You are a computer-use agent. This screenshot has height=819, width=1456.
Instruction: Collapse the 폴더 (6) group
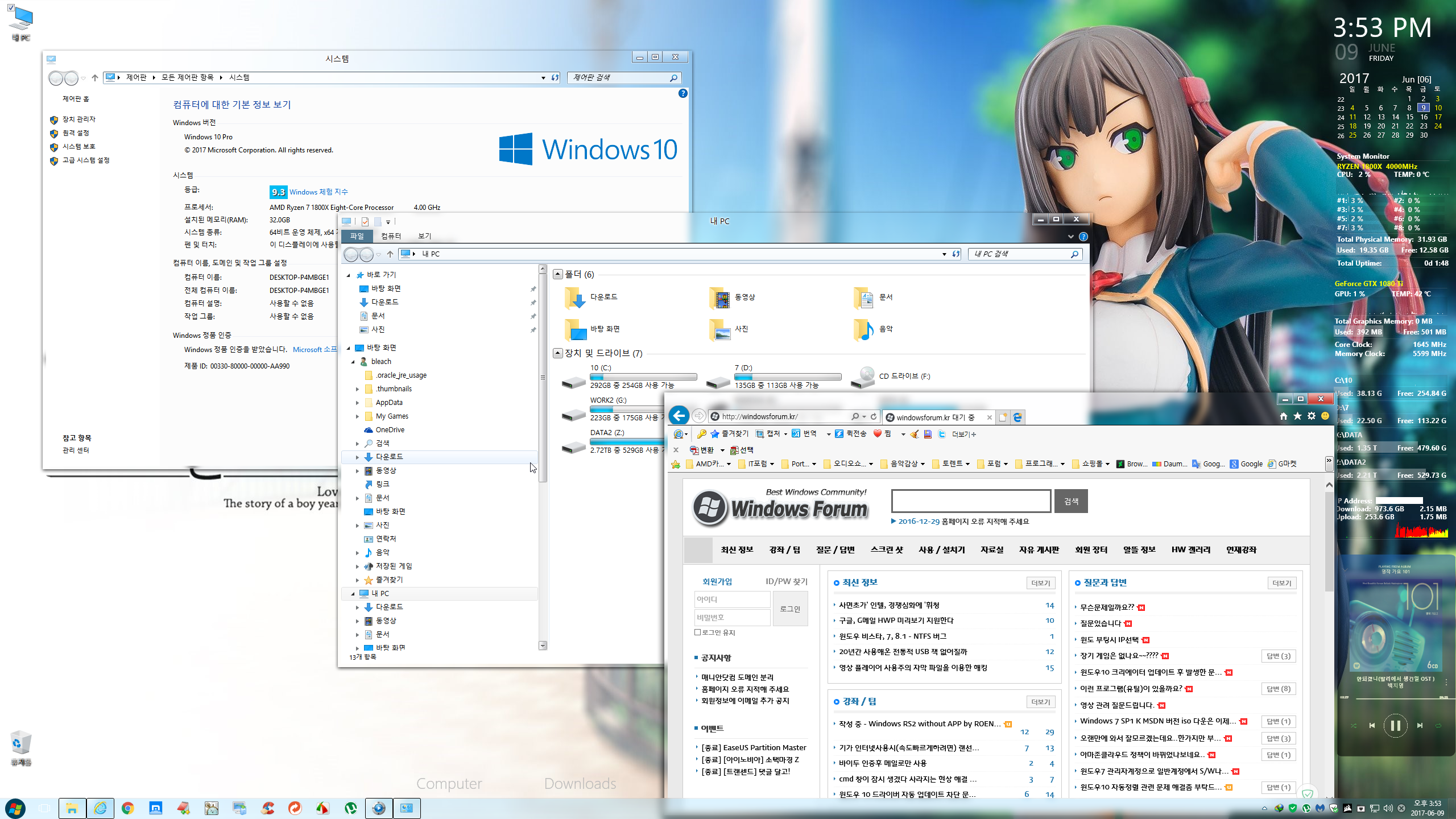[558, 274]
